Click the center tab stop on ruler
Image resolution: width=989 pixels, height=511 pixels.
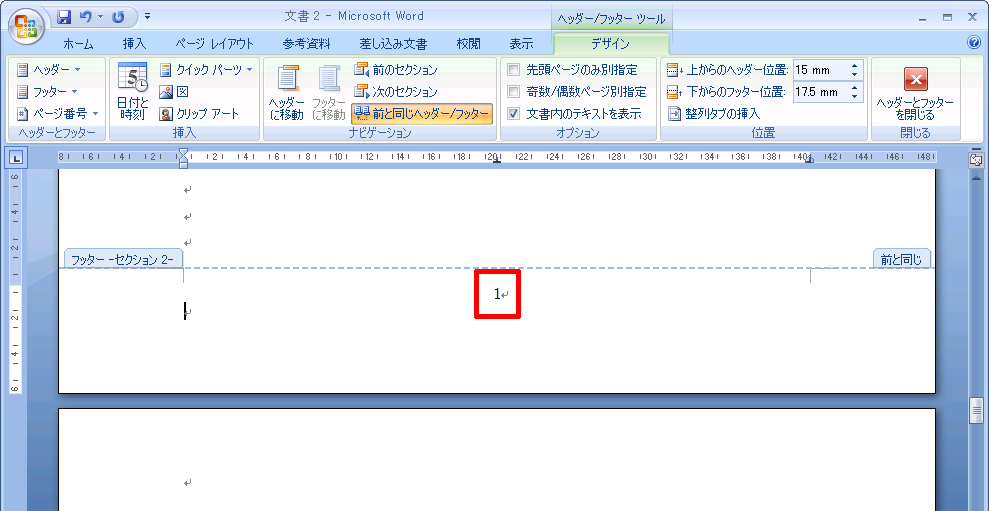(496, 161)
